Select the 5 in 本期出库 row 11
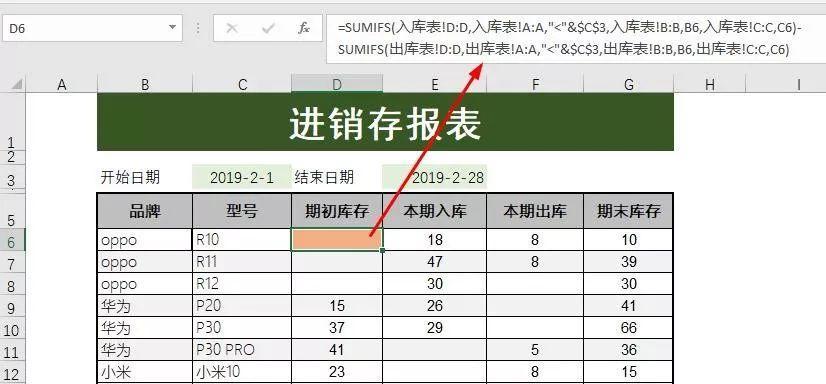Image resolution: width=826 pixels, height=384 pixels. [x=535, y=350]
